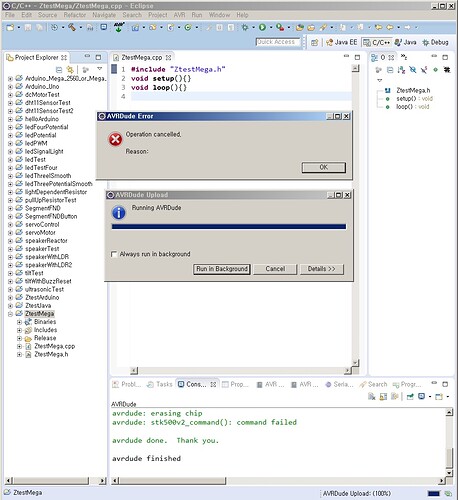Click Cancel in AVRDude Upload dialog

275,269
